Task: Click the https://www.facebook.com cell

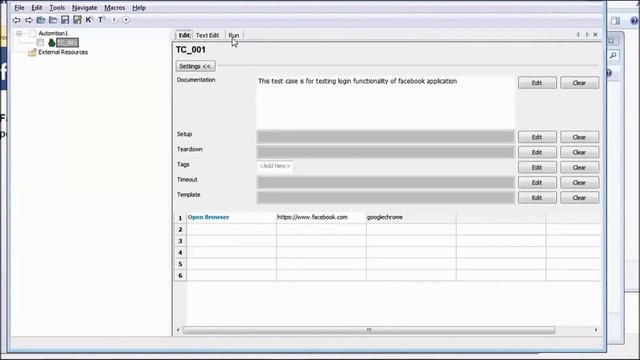Action: coord(321,218)
